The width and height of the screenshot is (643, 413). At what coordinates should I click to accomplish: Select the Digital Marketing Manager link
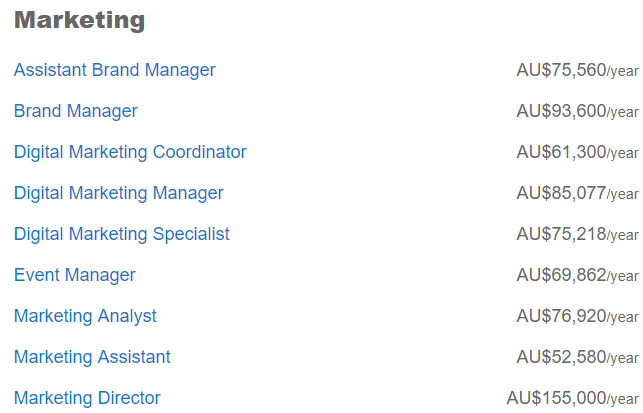click(x=119, y=193)
